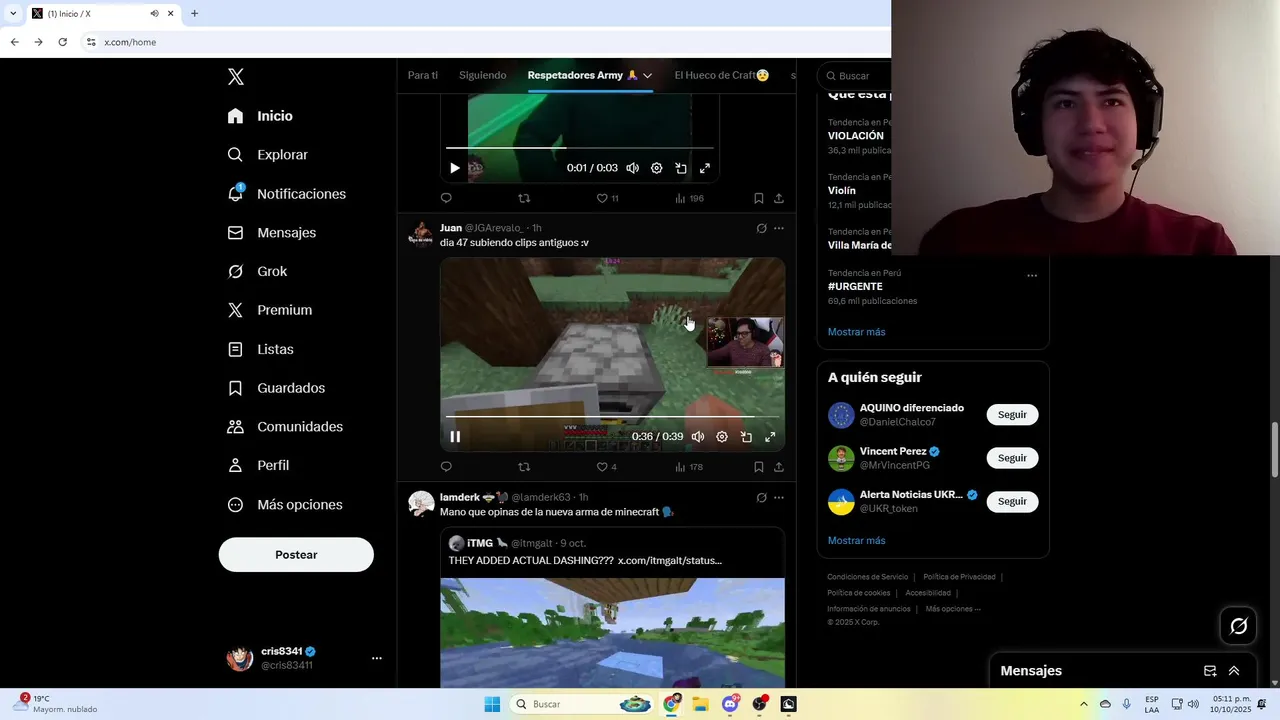Expand Más opciones in the sidebar
The height and width of the screenshot is (720, 1280).
[x=285, y=505]
